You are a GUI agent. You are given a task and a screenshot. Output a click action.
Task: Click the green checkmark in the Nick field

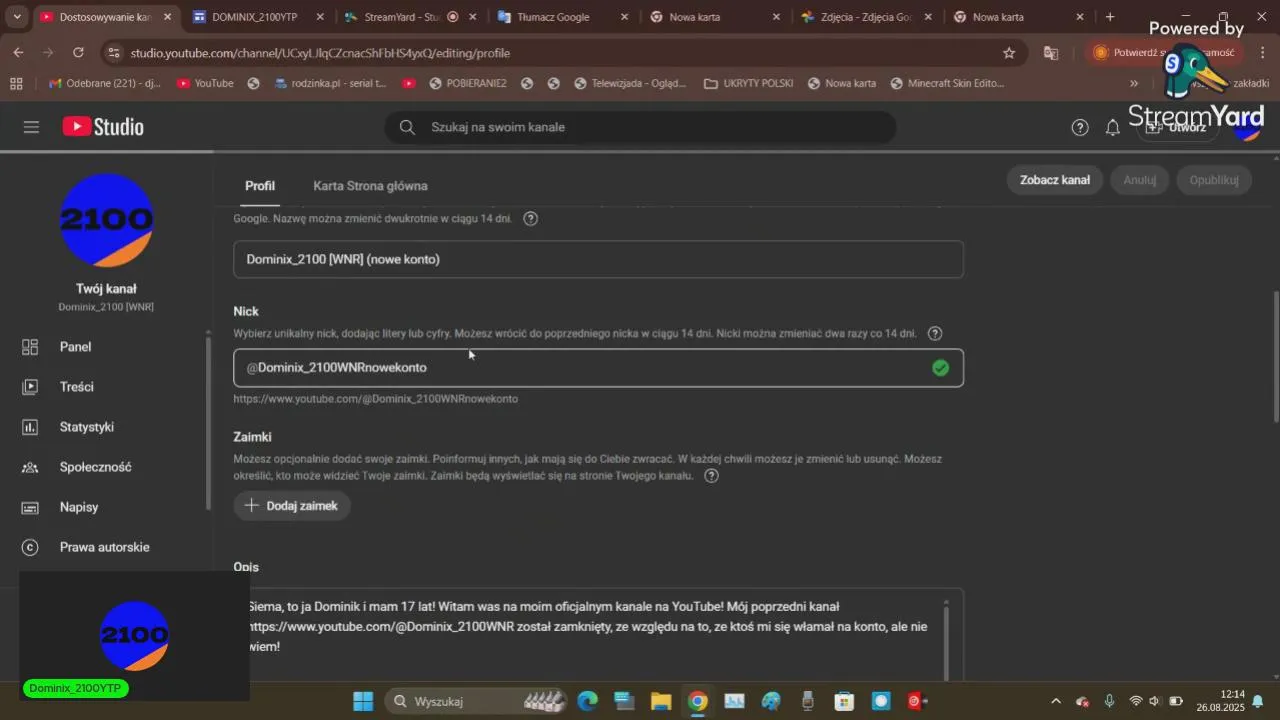tap(940, 368)
